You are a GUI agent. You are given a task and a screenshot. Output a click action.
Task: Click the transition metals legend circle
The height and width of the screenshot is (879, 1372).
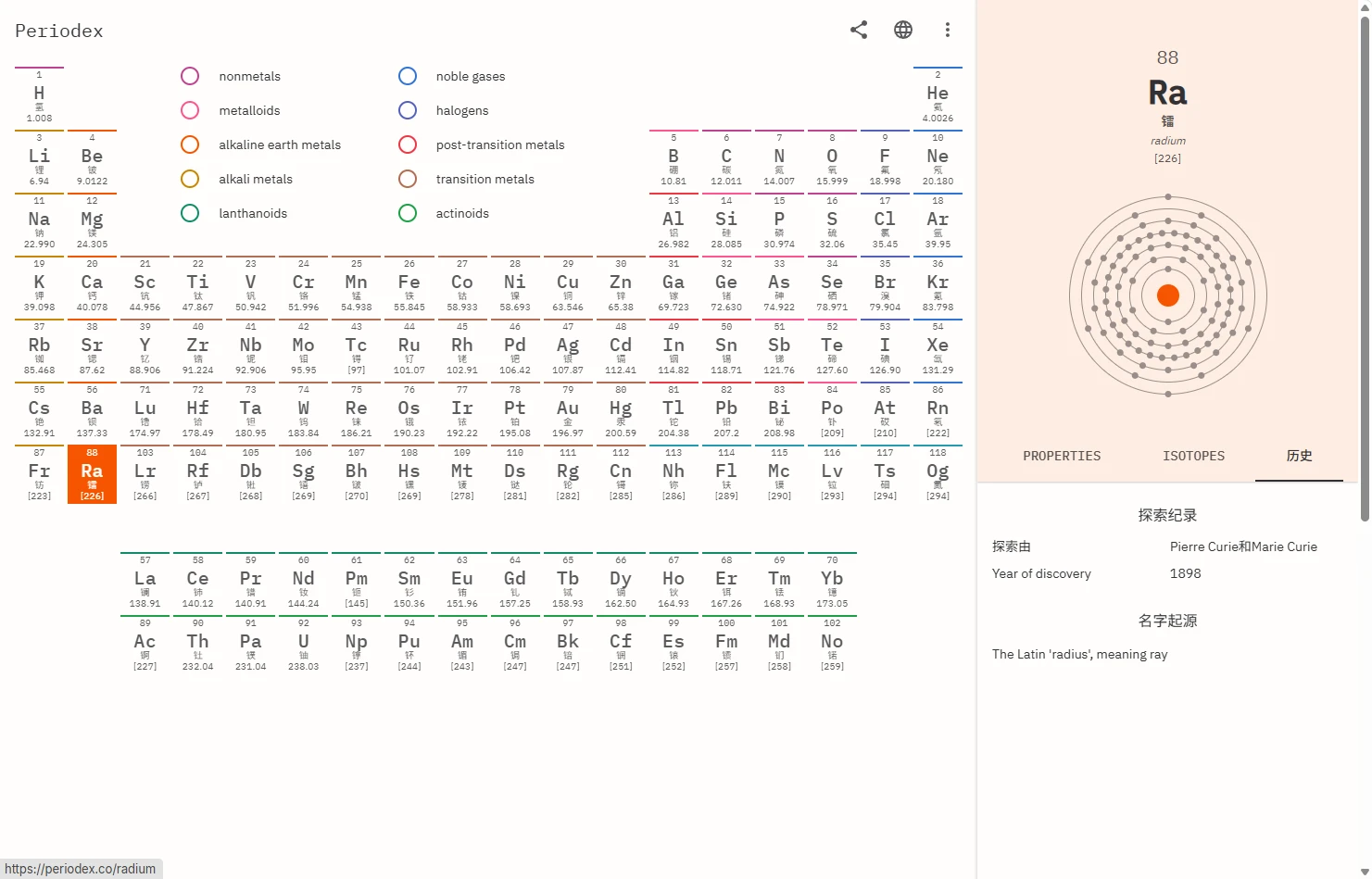point(408,179)
